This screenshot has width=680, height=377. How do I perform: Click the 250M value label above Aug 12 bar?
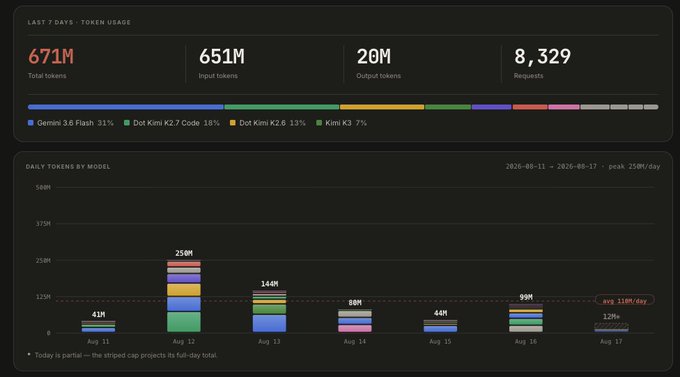[184, 253]
